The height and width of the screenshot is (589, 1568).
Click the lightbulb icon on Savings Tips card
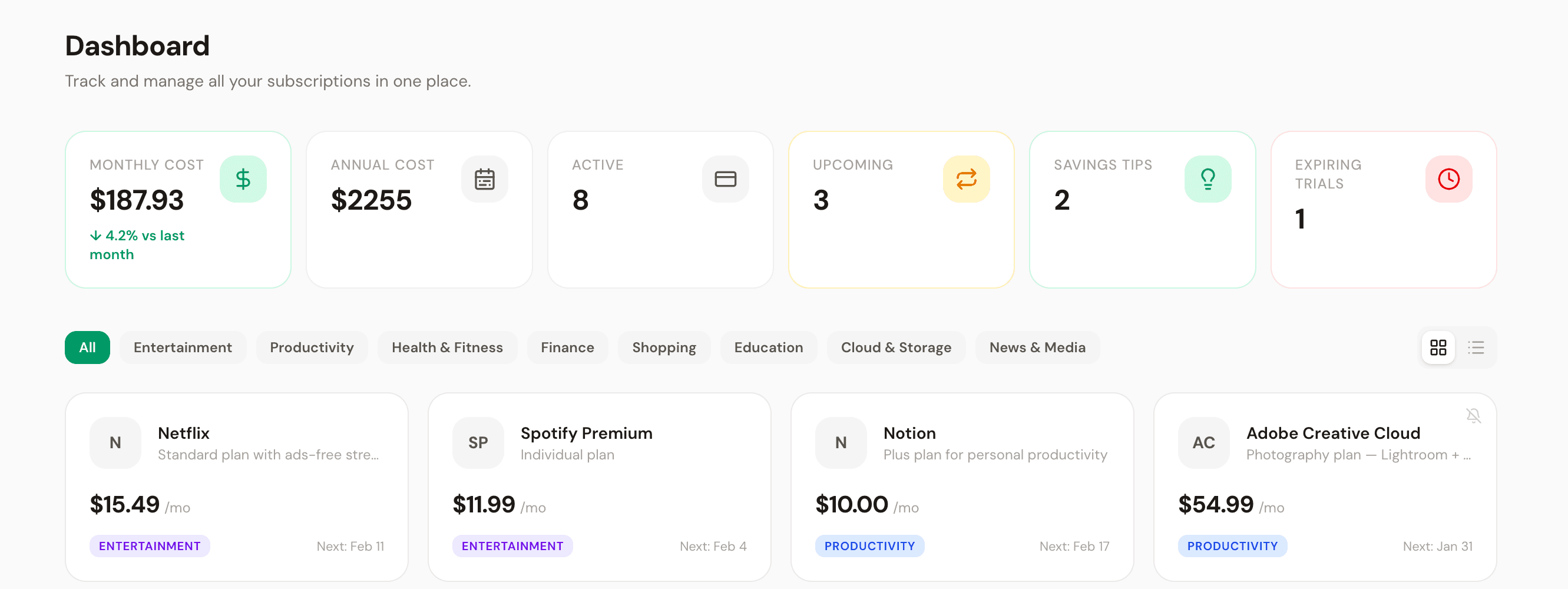pos(1208,178)
